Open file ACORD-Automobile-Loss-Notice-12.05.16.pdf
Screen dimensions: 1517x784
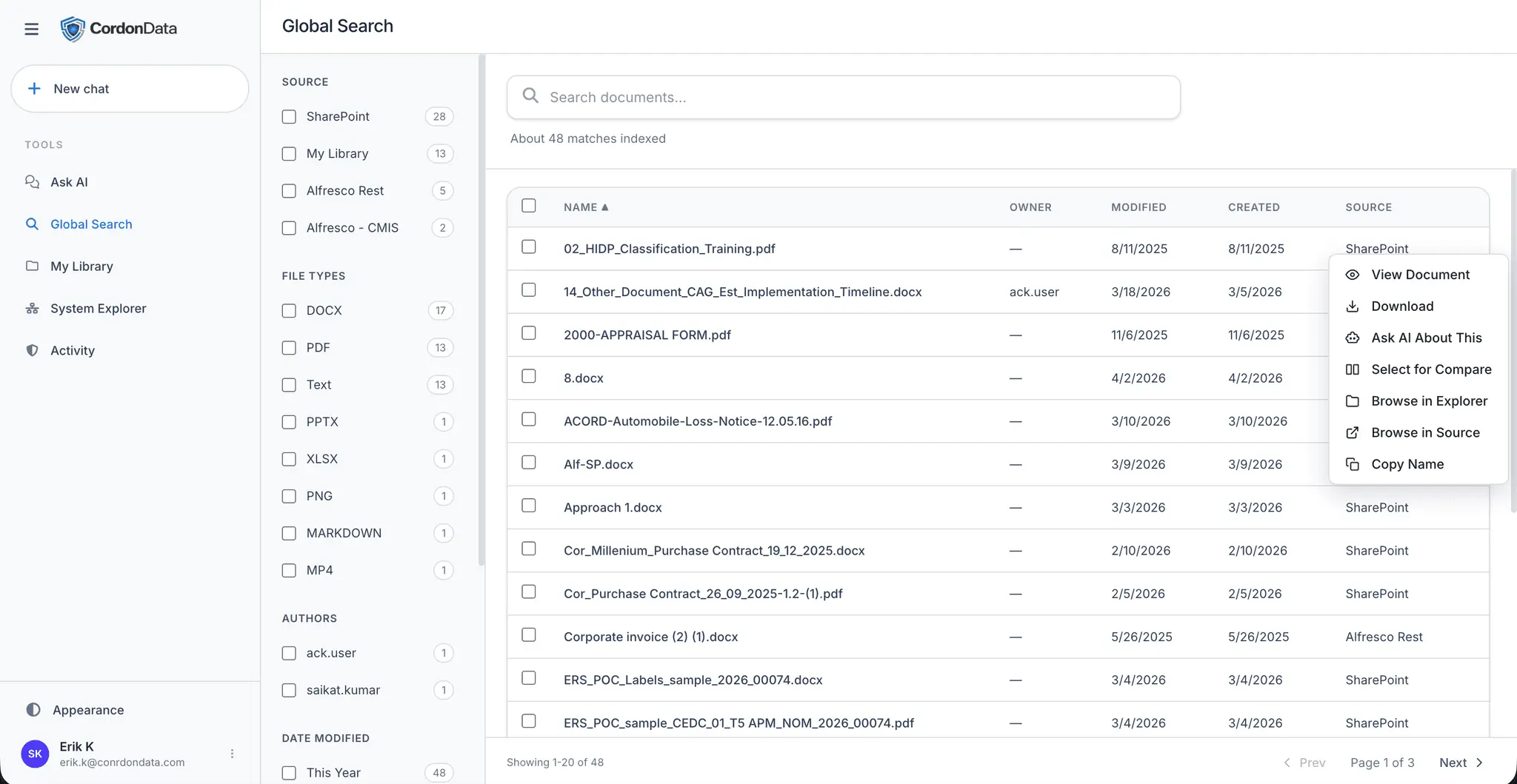(x=698, y=421)
